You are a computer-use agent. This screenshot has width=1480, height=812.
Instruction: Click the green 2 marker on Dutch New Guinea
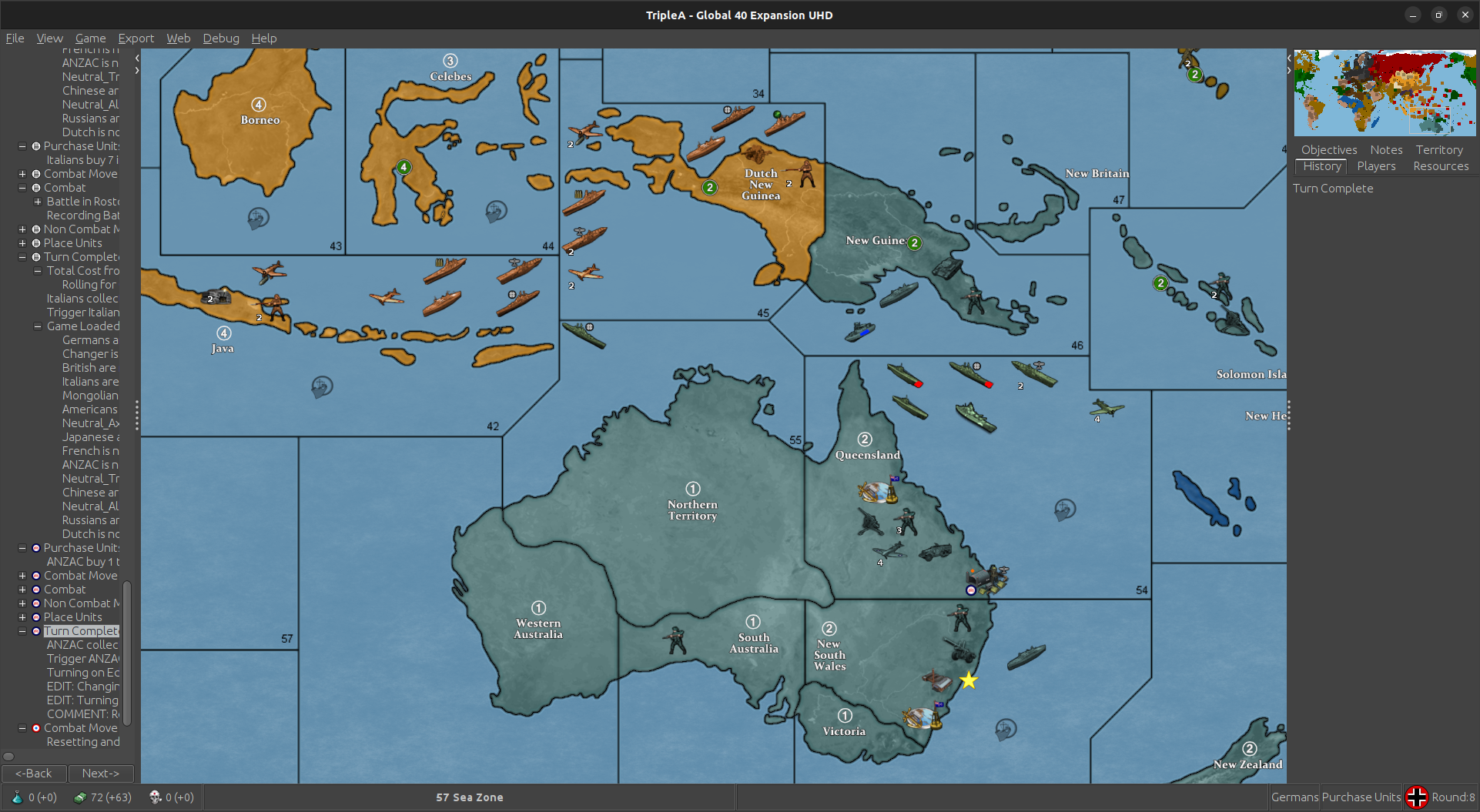pos(710,187)
